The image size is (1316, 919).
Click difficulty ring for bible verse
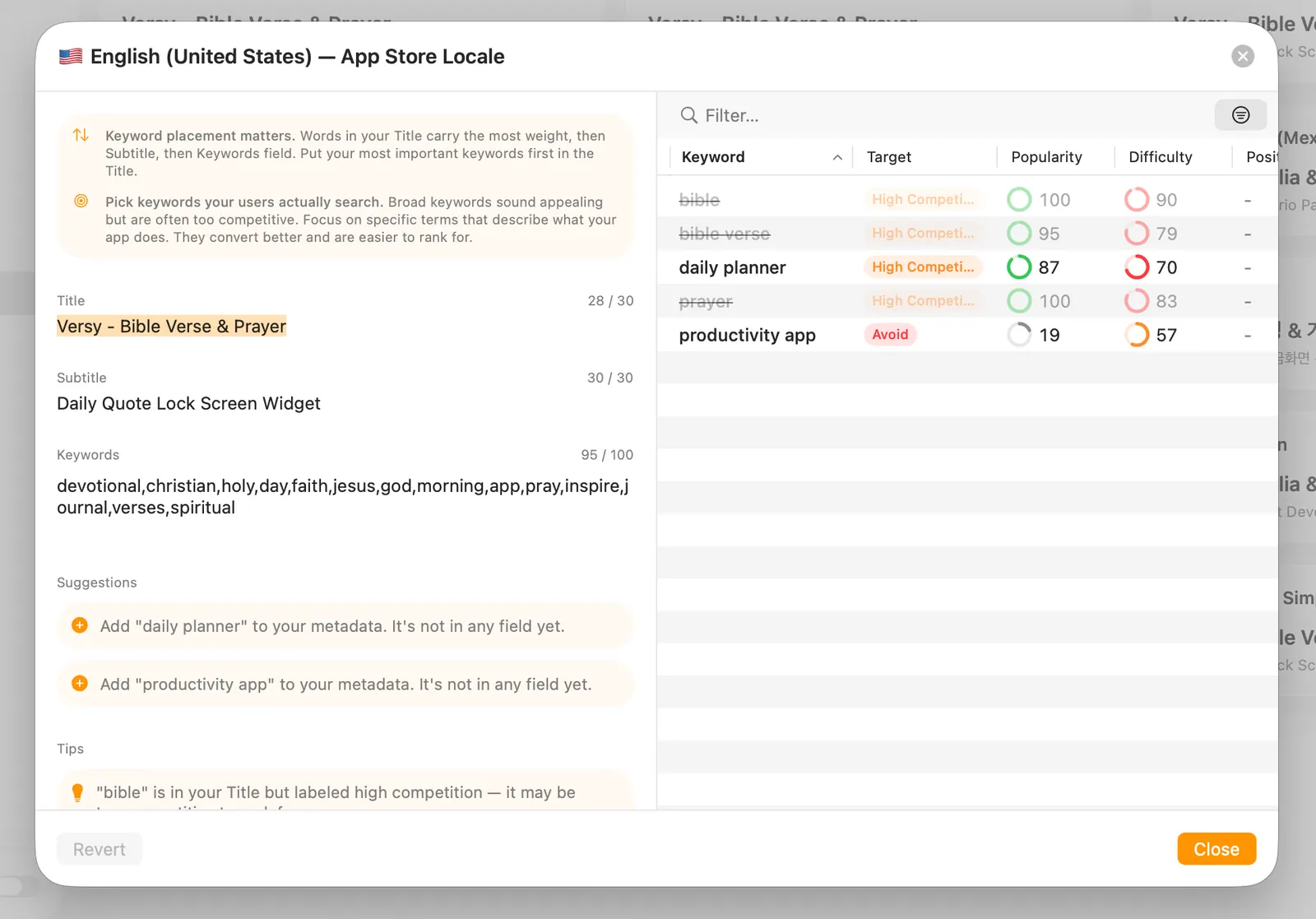[1137, 234]
